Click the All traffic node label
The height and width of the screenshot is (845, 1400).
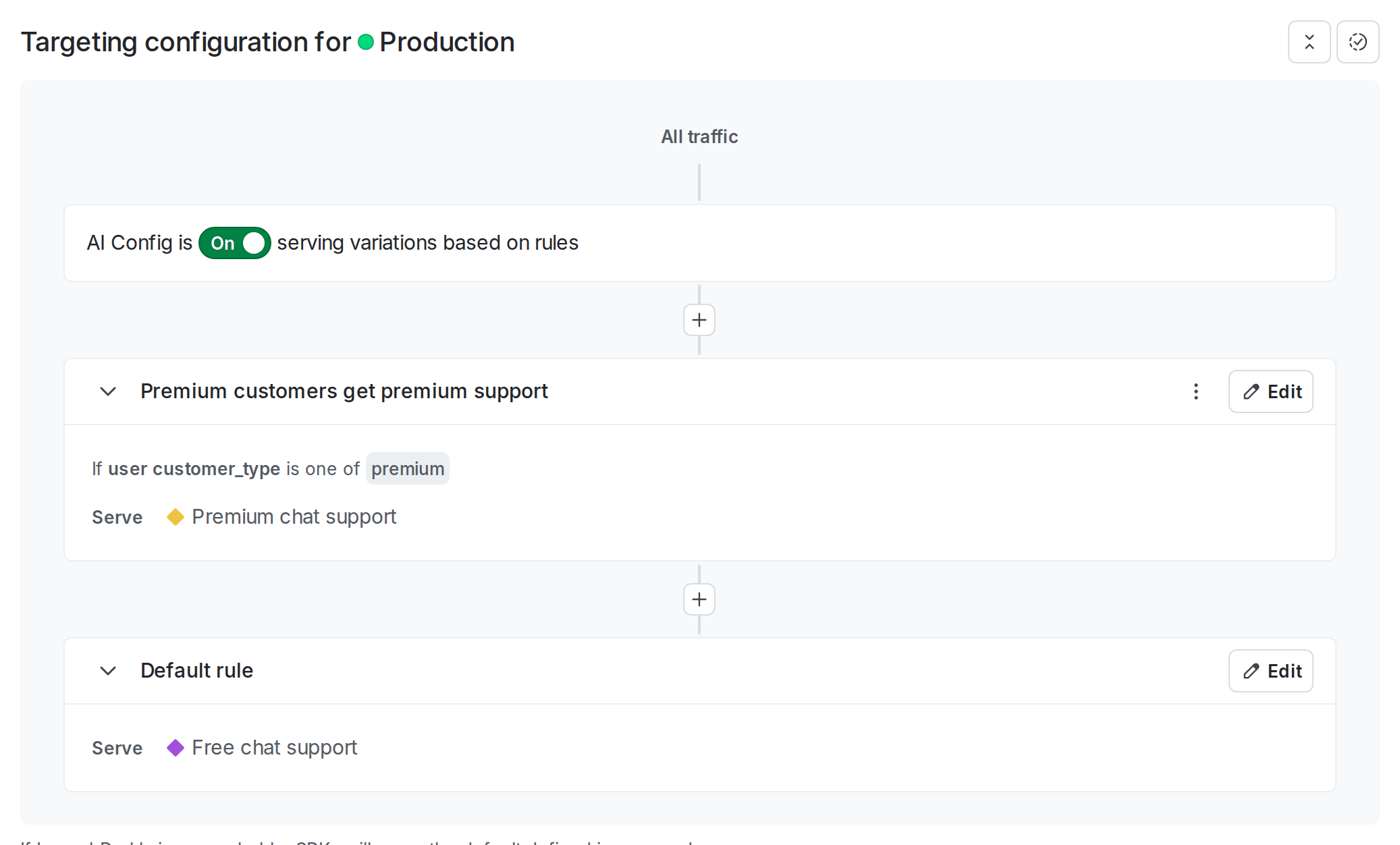pyautogui.click(x=699, y=136)
